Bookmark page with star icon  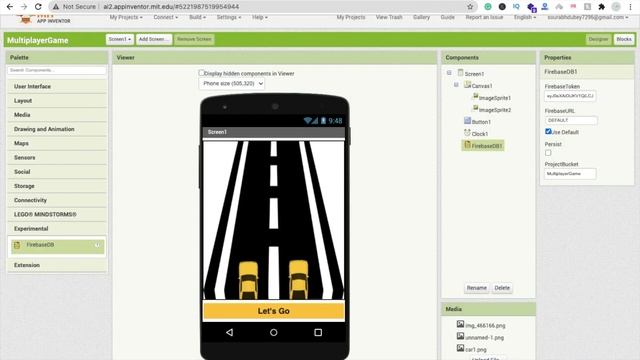tap(470, 7)
